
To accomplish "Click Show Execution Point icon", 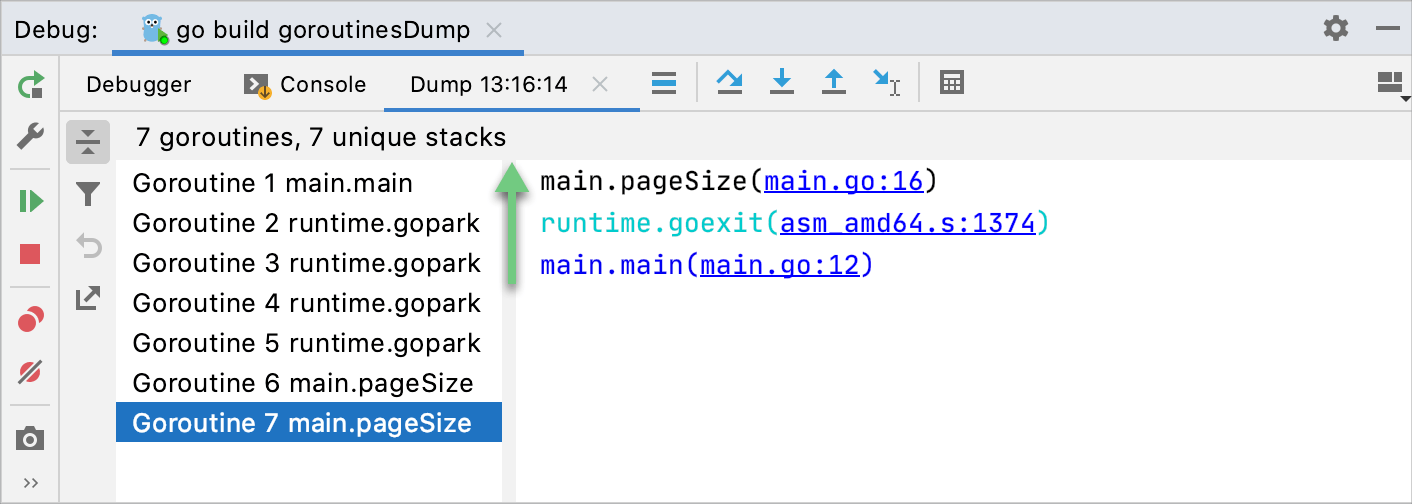I will click(x=664, y=83).
